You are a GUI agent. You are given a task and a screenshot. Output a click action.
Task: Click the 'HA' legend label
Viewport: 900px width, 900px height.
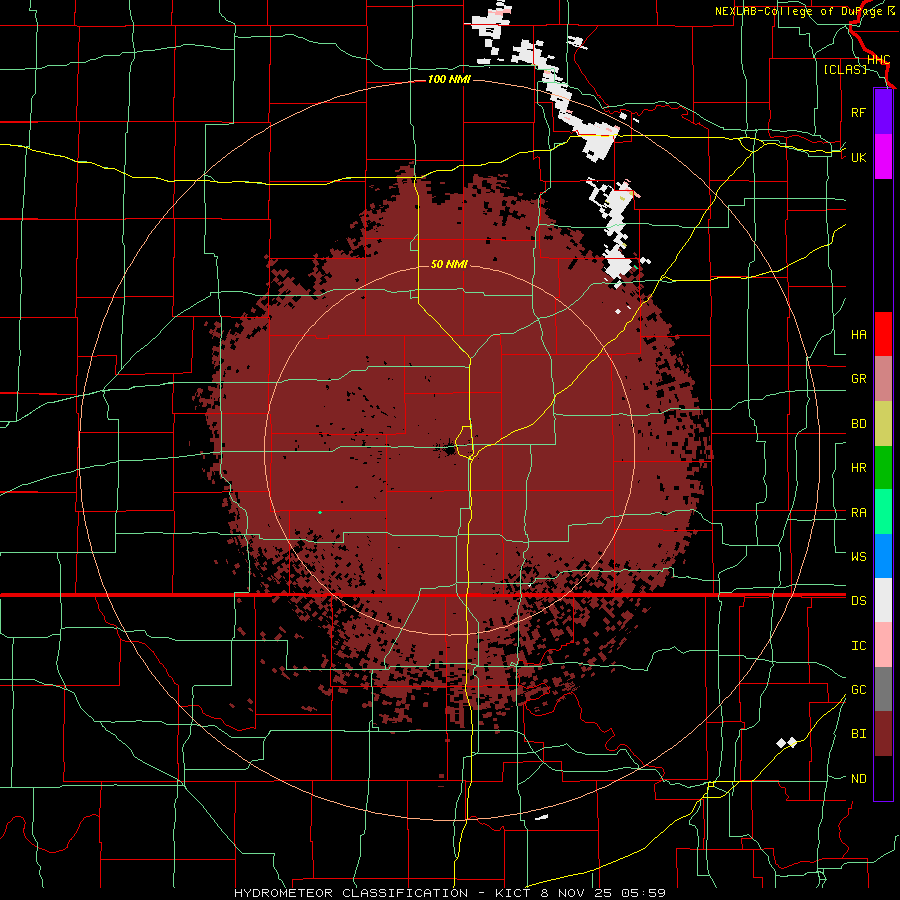click(859, 335)
